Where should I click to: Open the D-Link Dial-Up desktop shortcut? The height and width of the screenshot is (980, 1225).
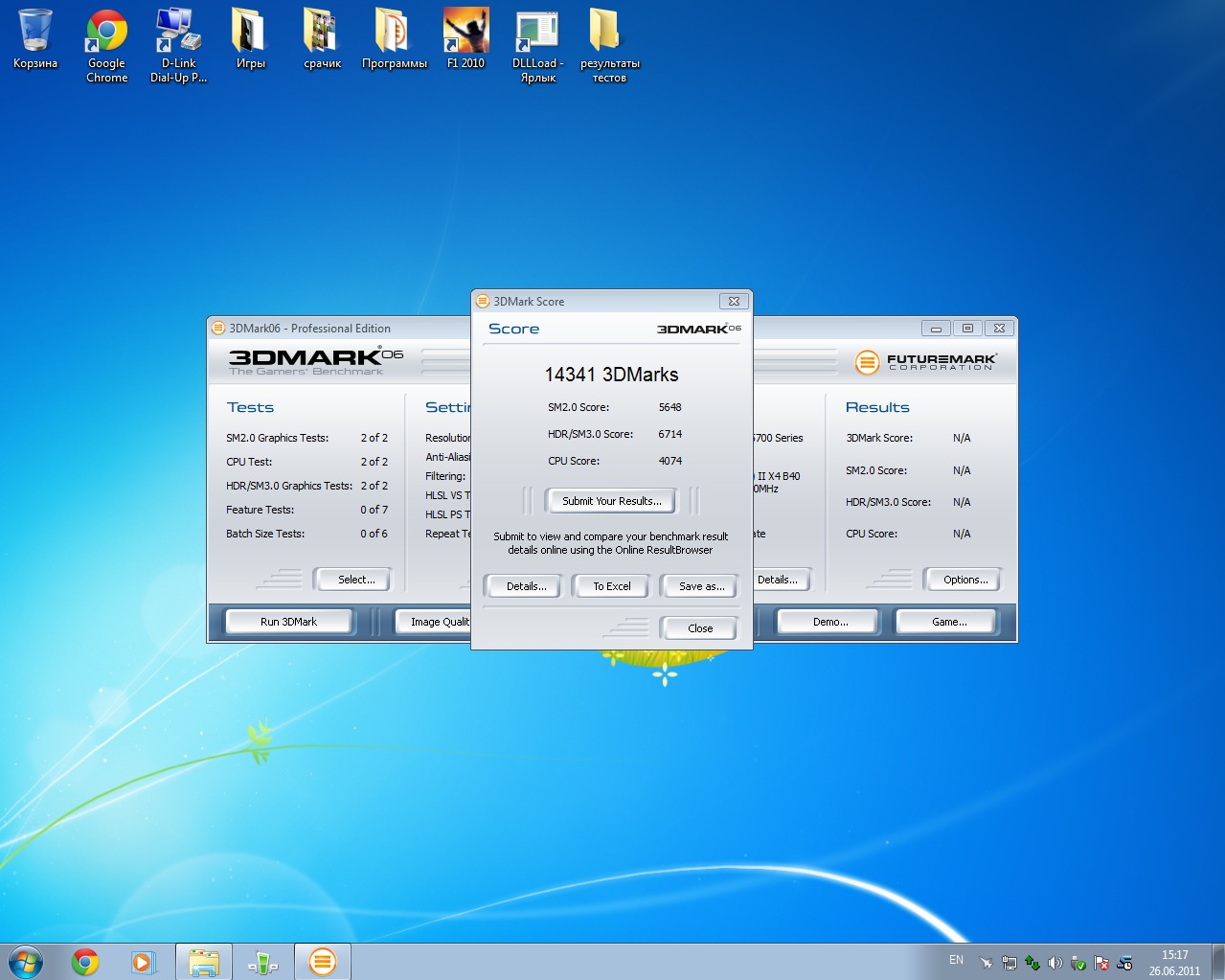[178, 46]
